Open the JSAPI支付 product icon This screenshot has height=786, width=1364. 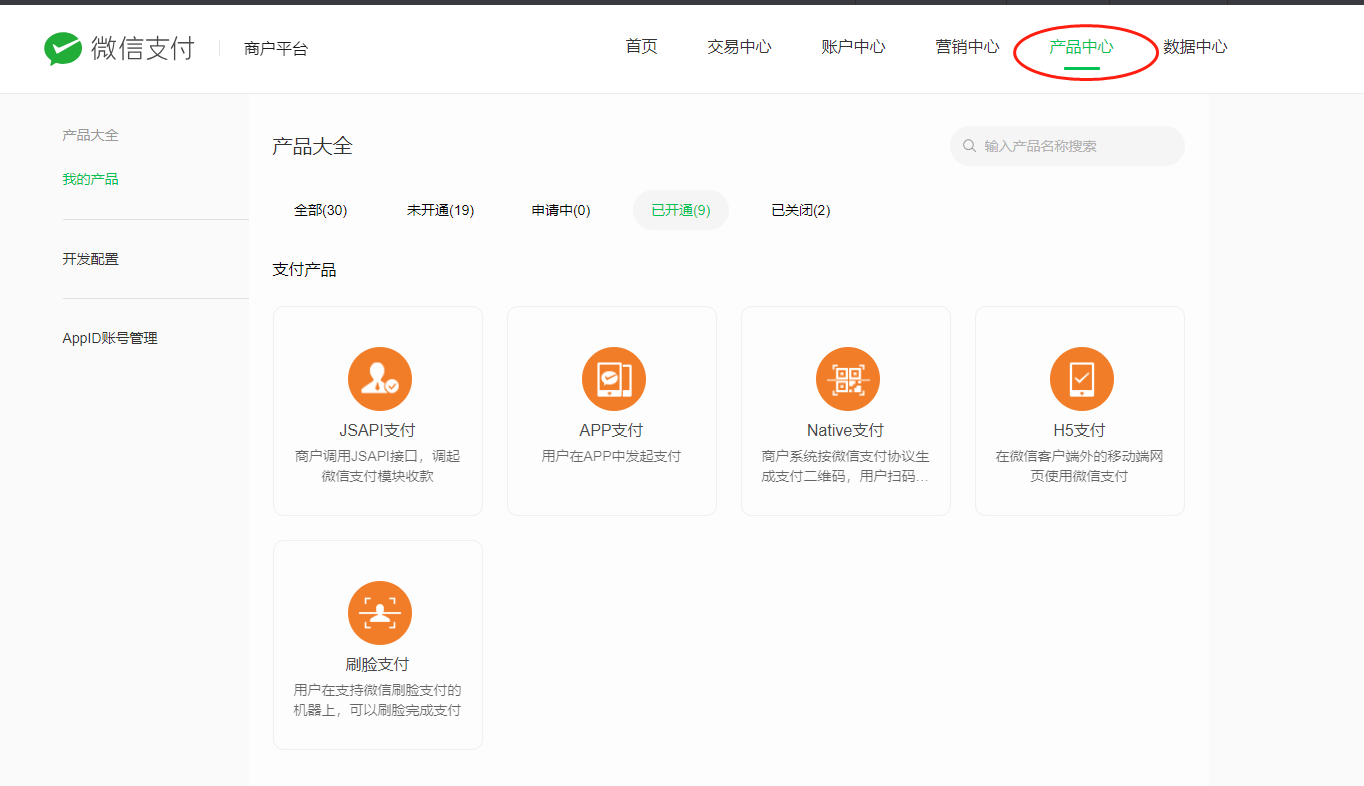click(x=380, y=379)
